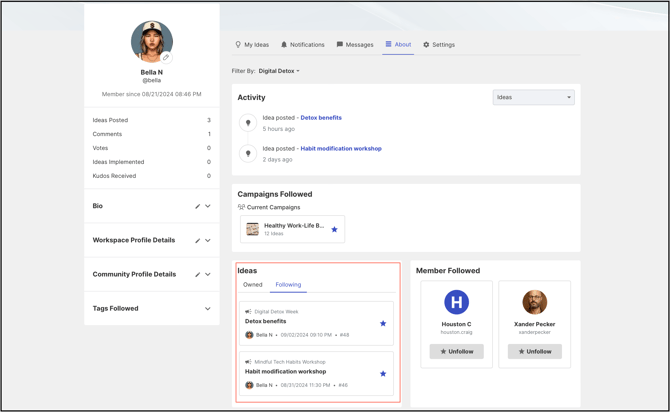670x412 pixels.
Task: Click the Mindful Tech Habits Workshop label
Action: tap(290, 362)
